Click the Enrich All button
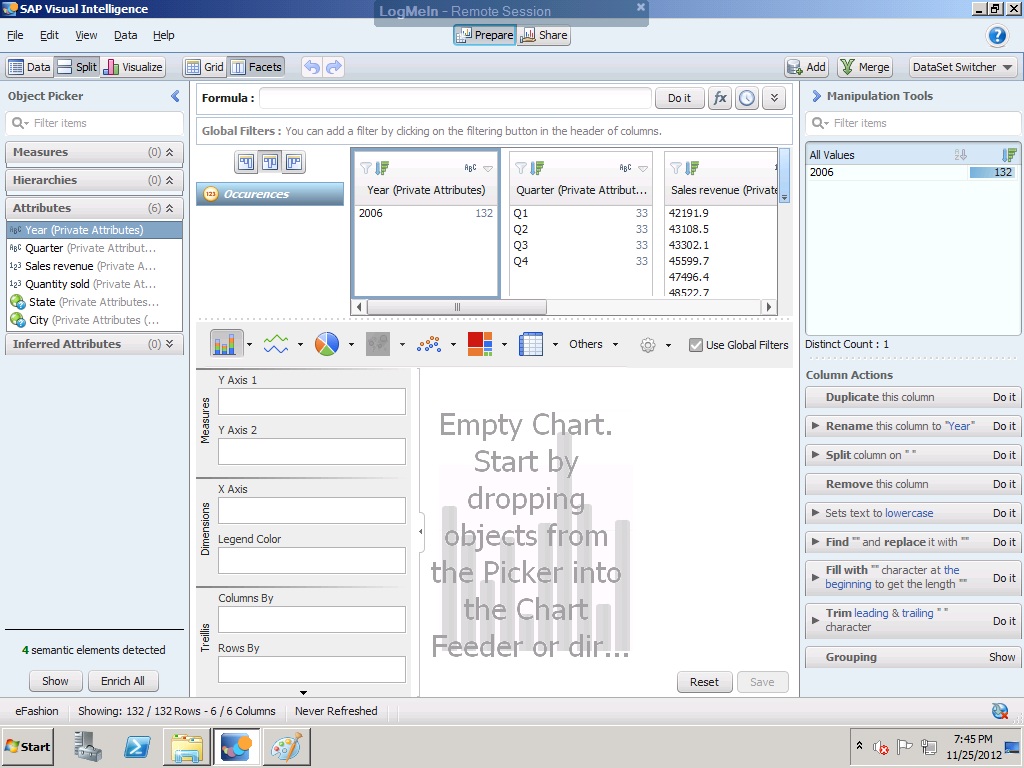Image resolution: width=1024 pixels, height=768 pixels. pyautogui.click(x=123, y=681)
